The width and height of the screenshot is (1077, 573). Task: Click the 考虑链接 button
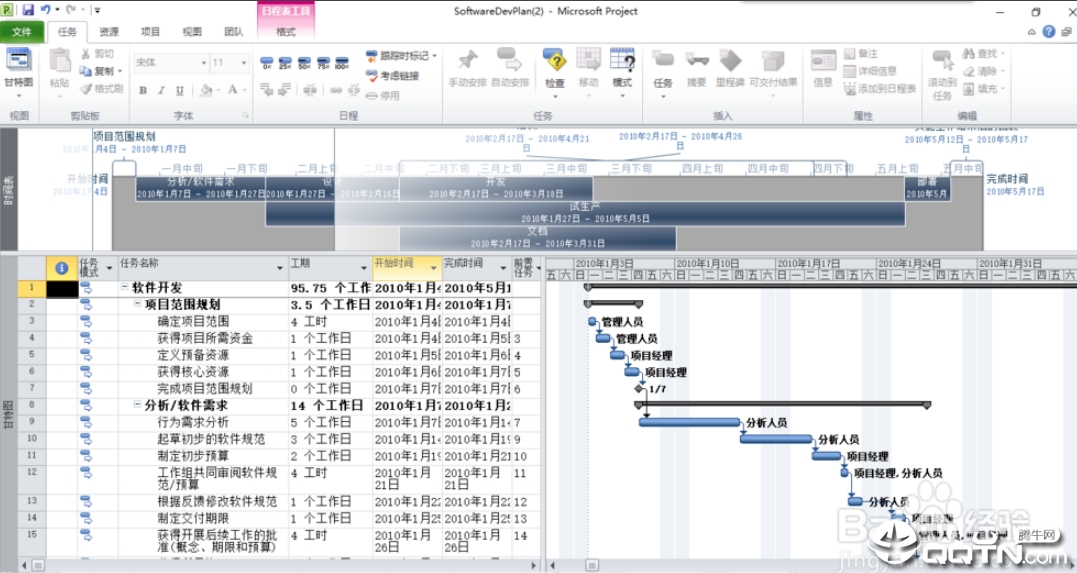tap(391, 76)
